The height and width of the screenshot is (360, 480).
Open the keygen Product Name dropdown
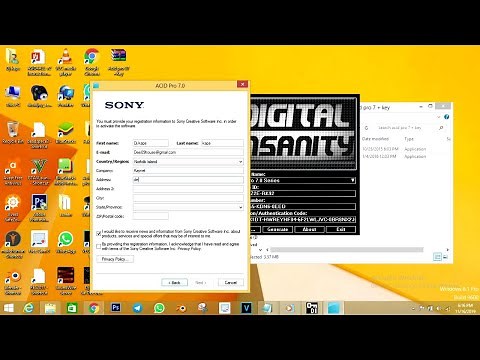point(352,180)
